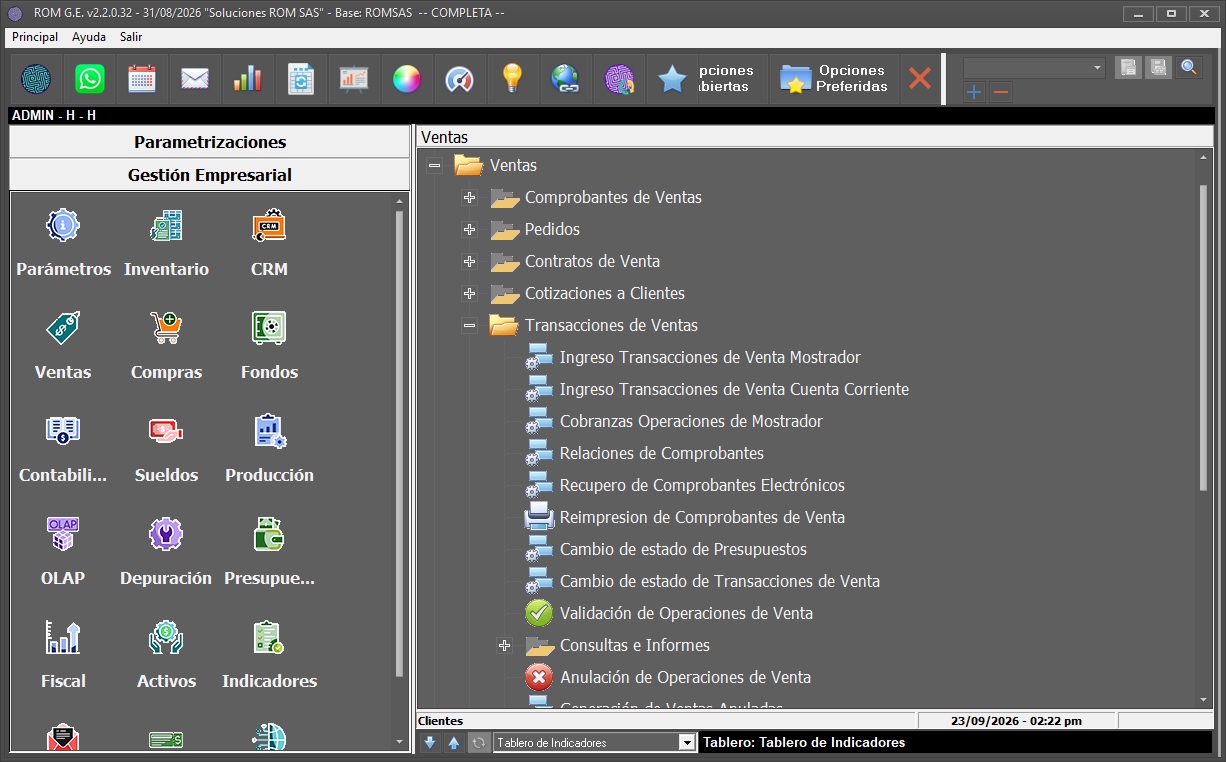Open the WhatsApp toolbar icon
The image size is (1226, 762).
[x=89, y=79]
